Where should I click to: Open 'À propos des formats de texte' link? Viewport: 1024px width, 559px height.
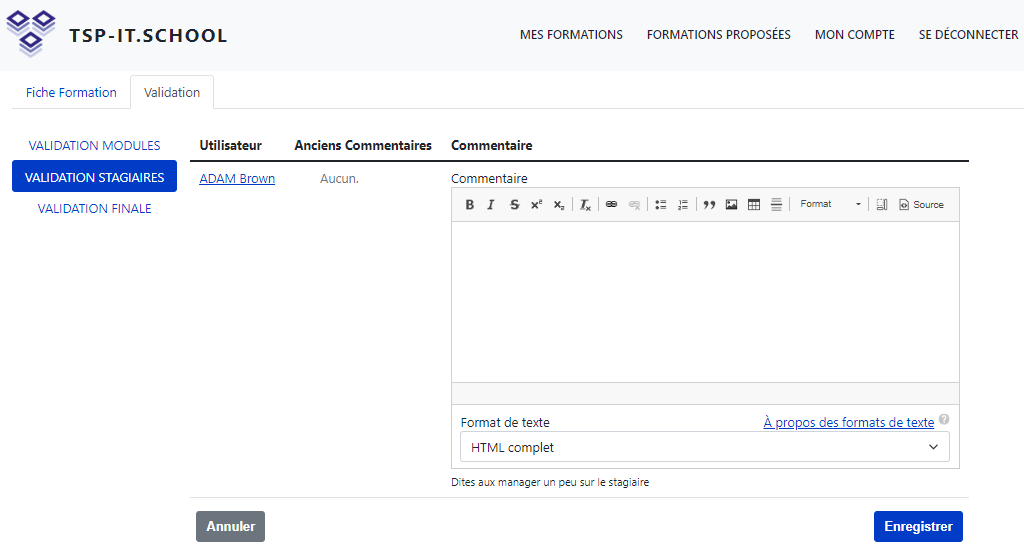click(848, 423)
